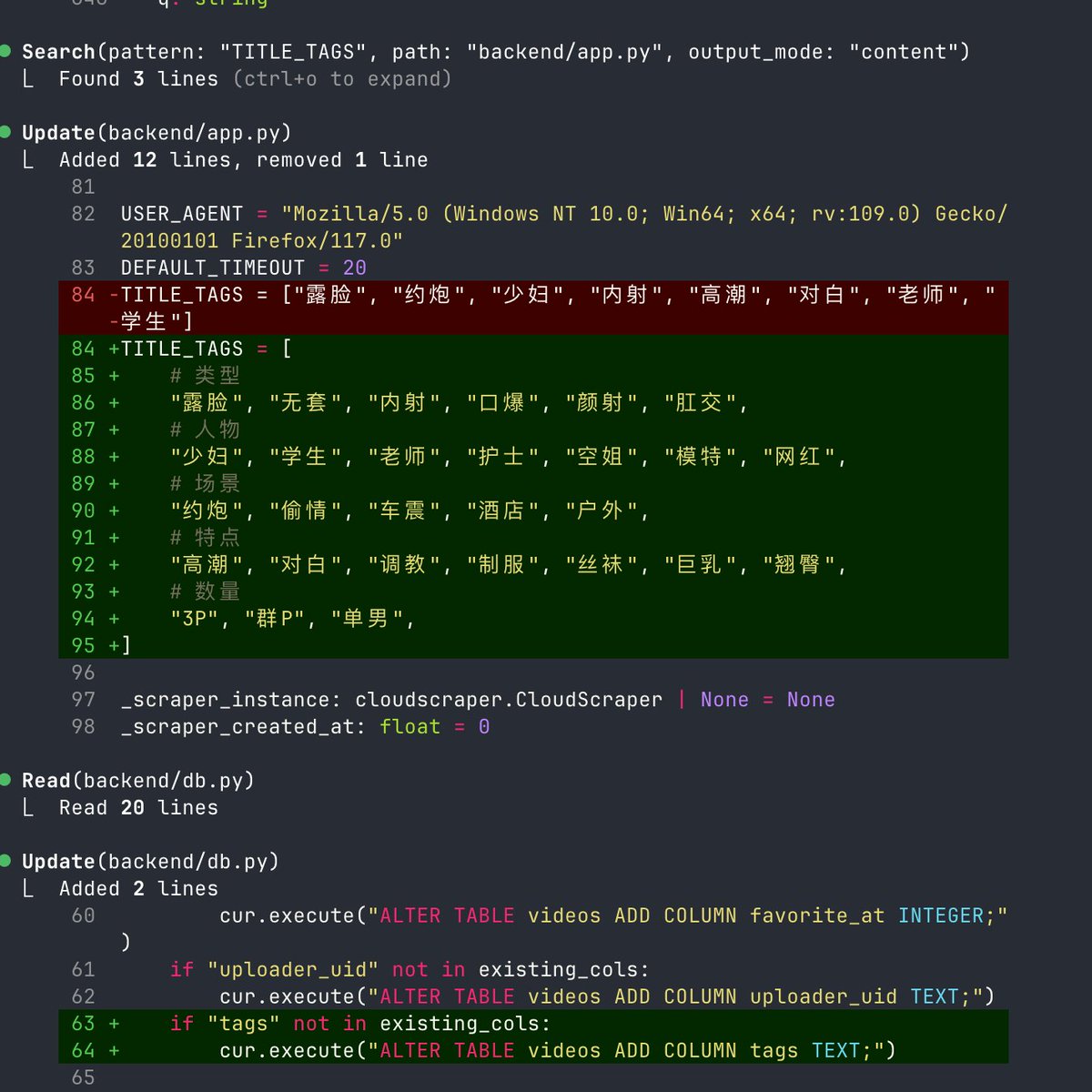The height and width of the screenshot is (1092, 1092).
Task: Select the Update(backend/db.py) header
Action: 150,862
